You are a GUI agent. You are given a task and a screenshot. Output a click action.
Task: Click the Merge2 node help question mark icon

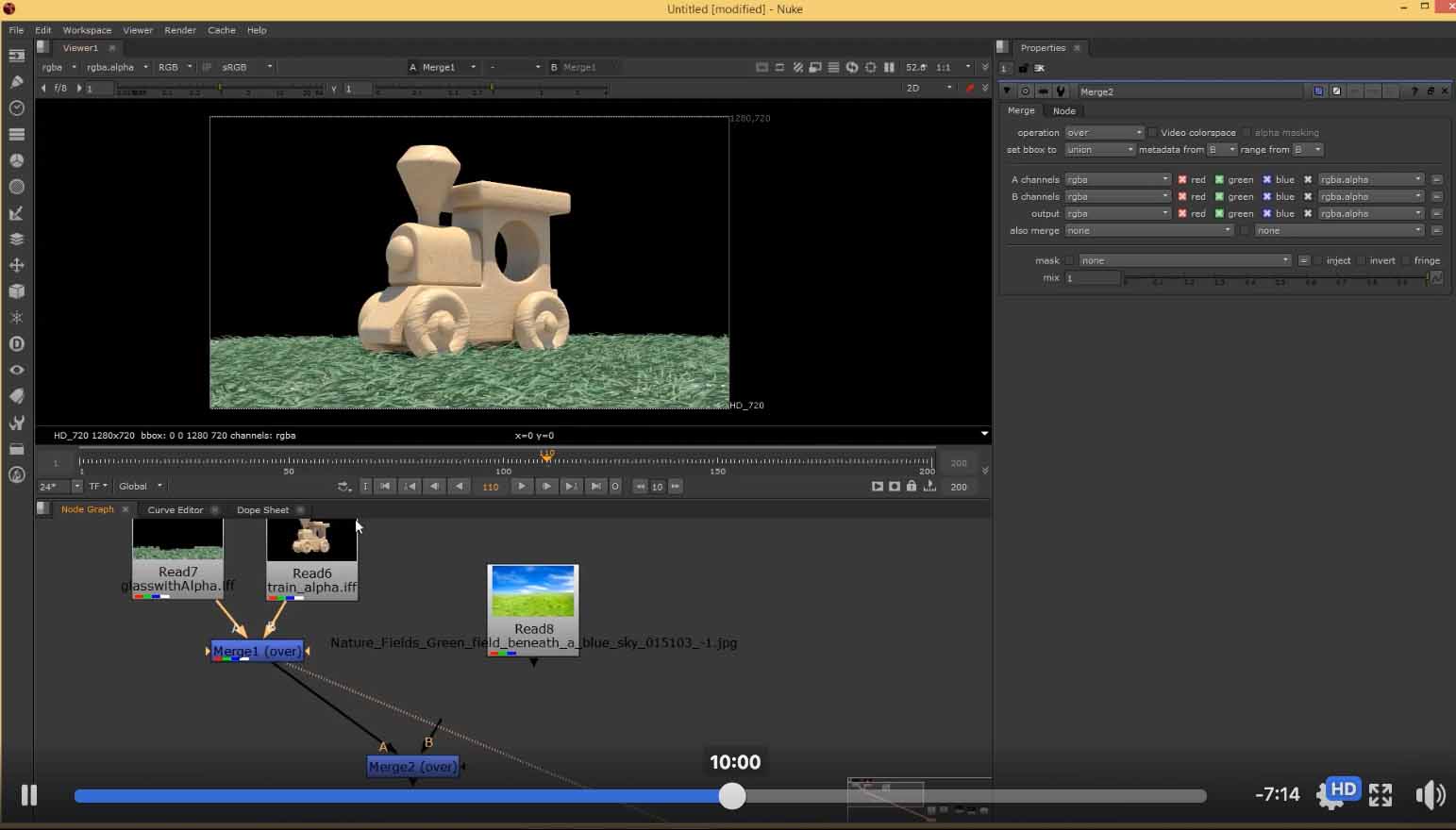tap(1414, 91)
